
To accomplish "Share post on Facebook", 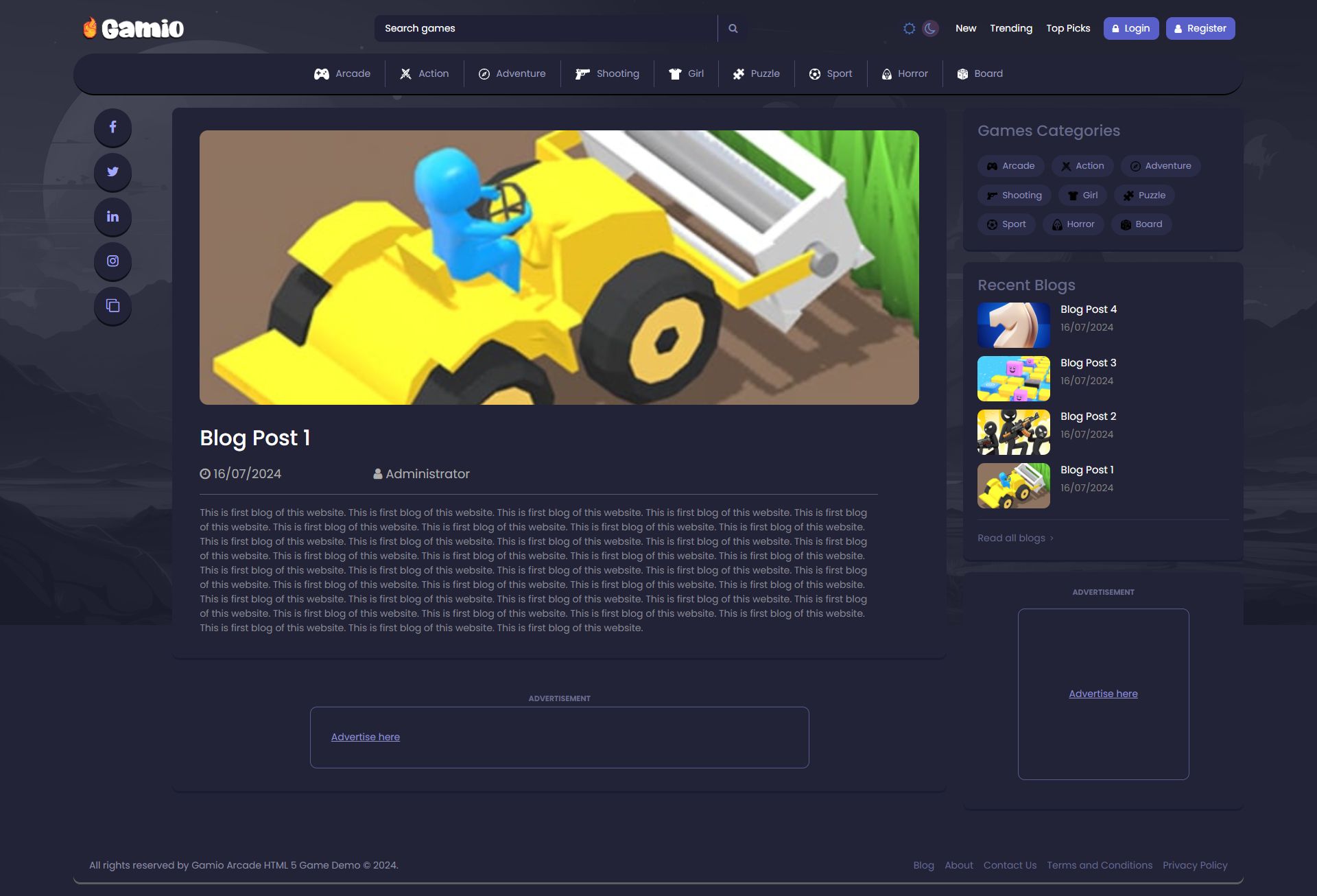I will pyautogui.click(x=112, y=127).
